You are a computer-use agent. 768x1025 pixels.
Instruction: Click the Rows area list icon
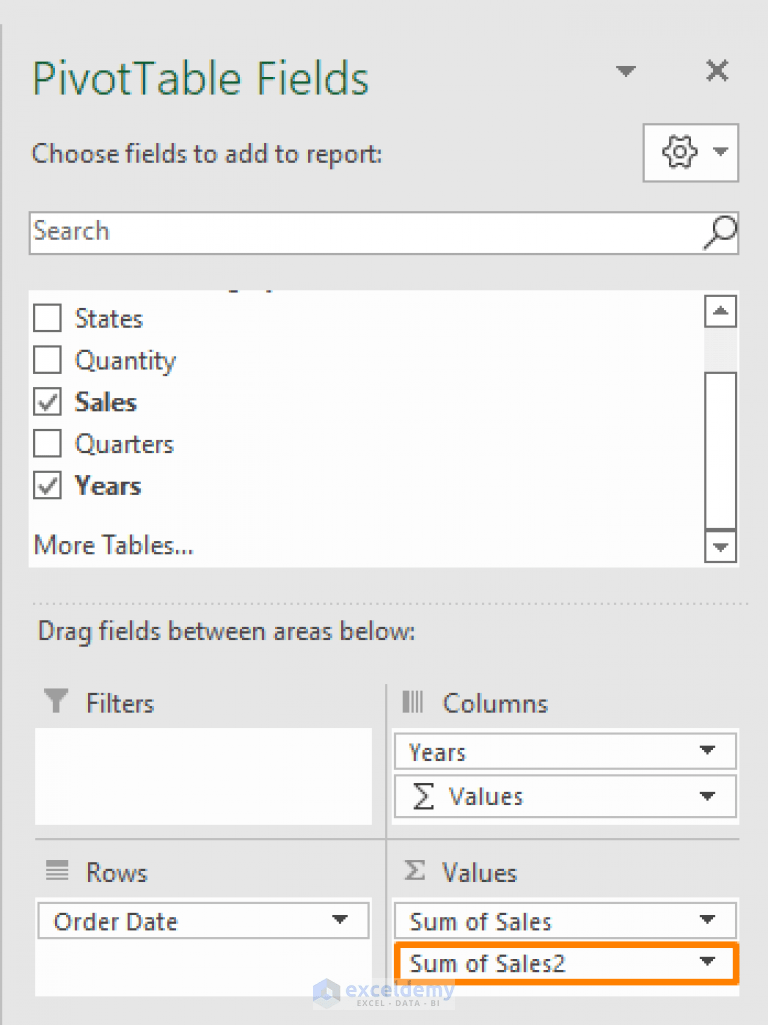point(55,872)
